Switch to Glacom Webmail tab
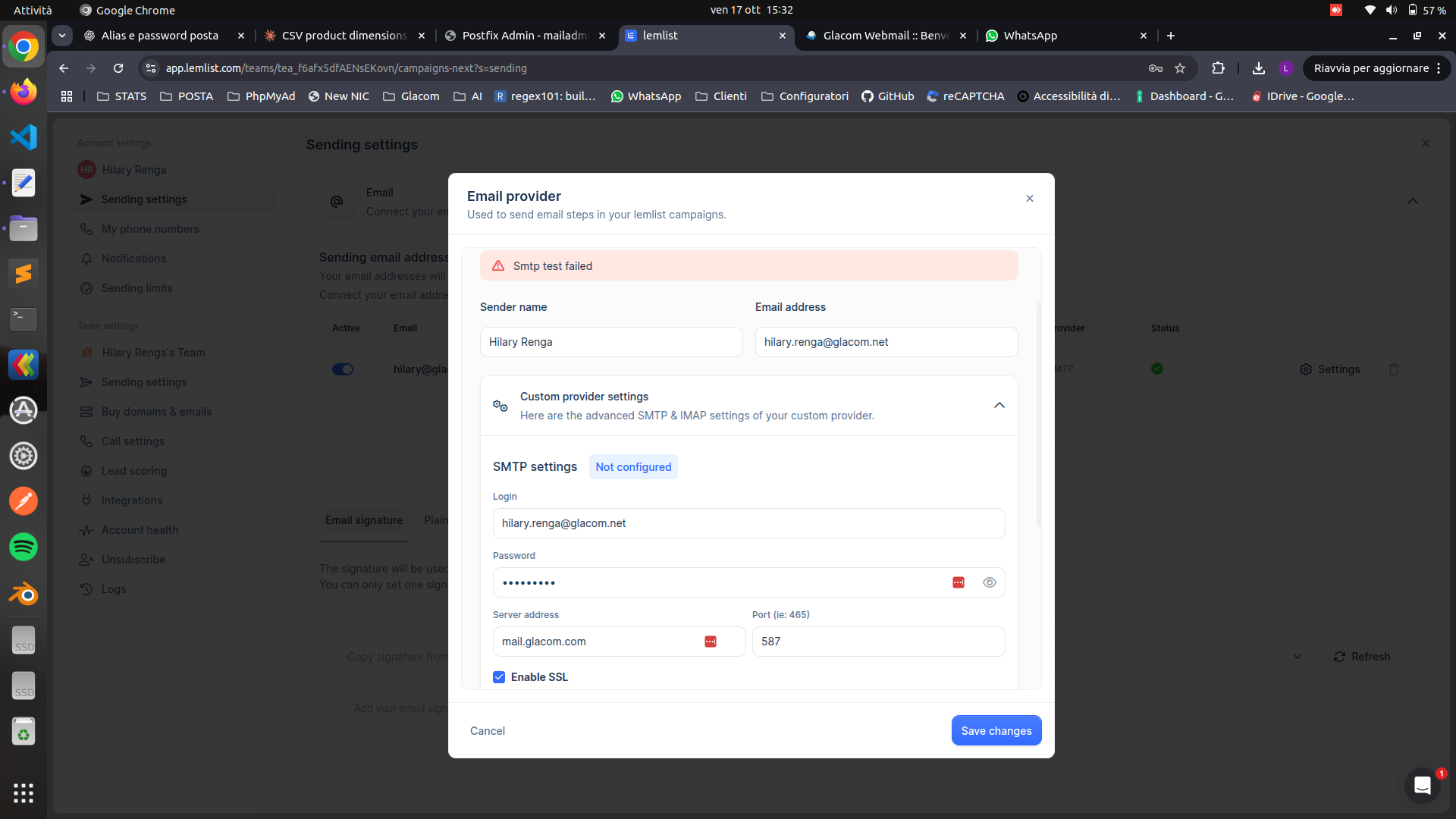1456x819 pixels. [886, 36]
